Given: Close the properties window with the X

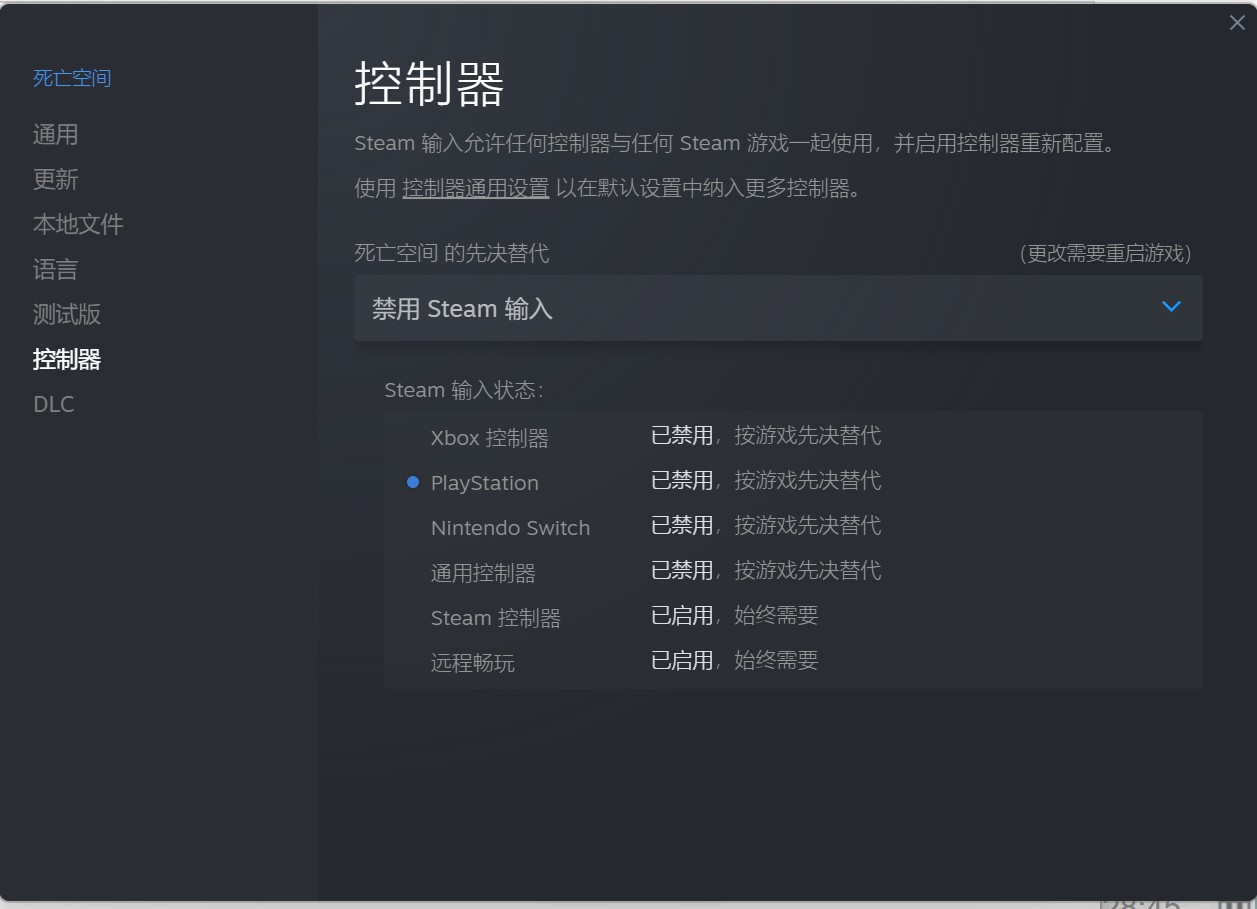Looking at the screenshot, I should pos(1237,23).
